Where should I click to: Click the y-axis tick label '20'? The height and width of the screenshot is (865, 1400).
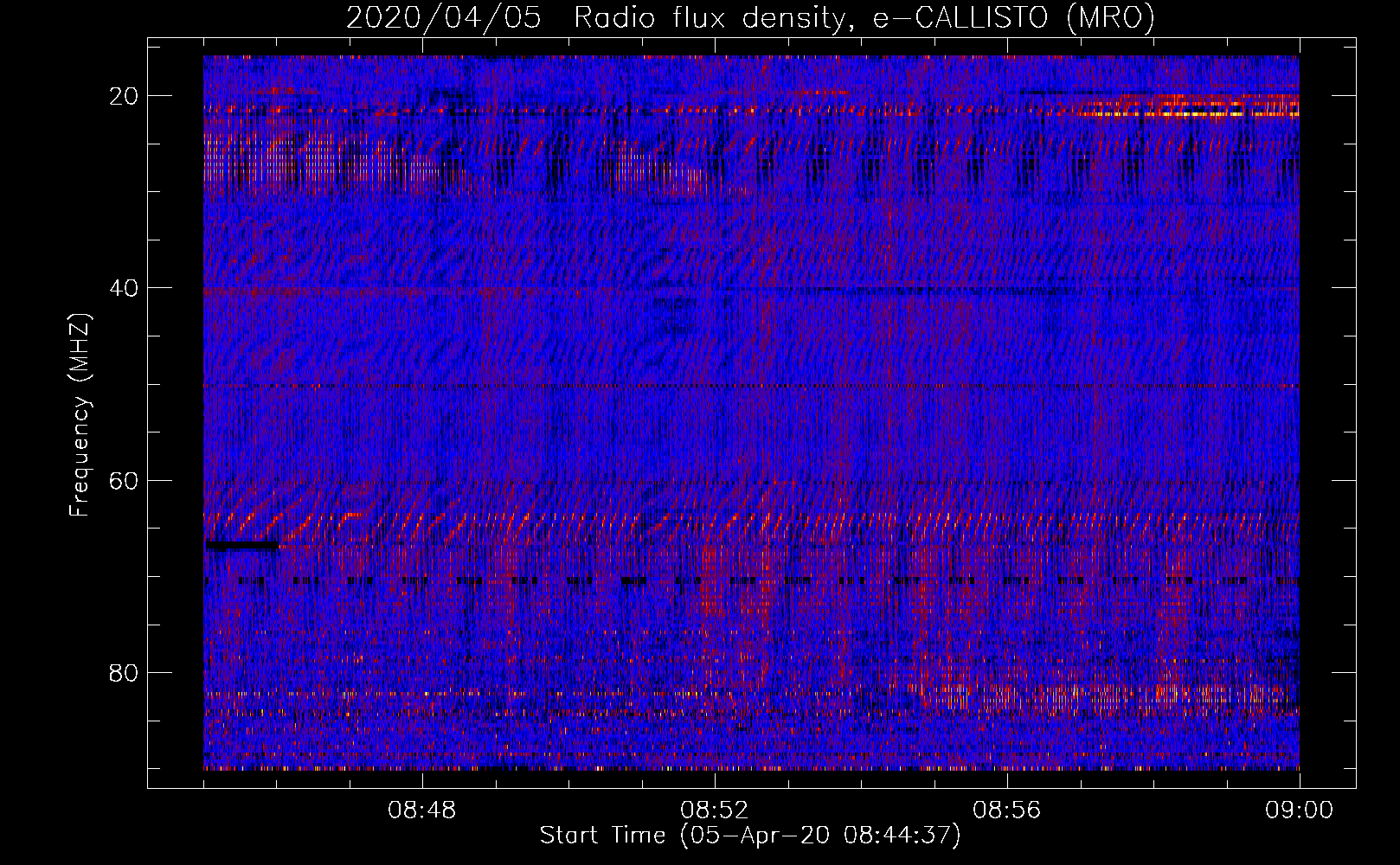click(125, 96)
